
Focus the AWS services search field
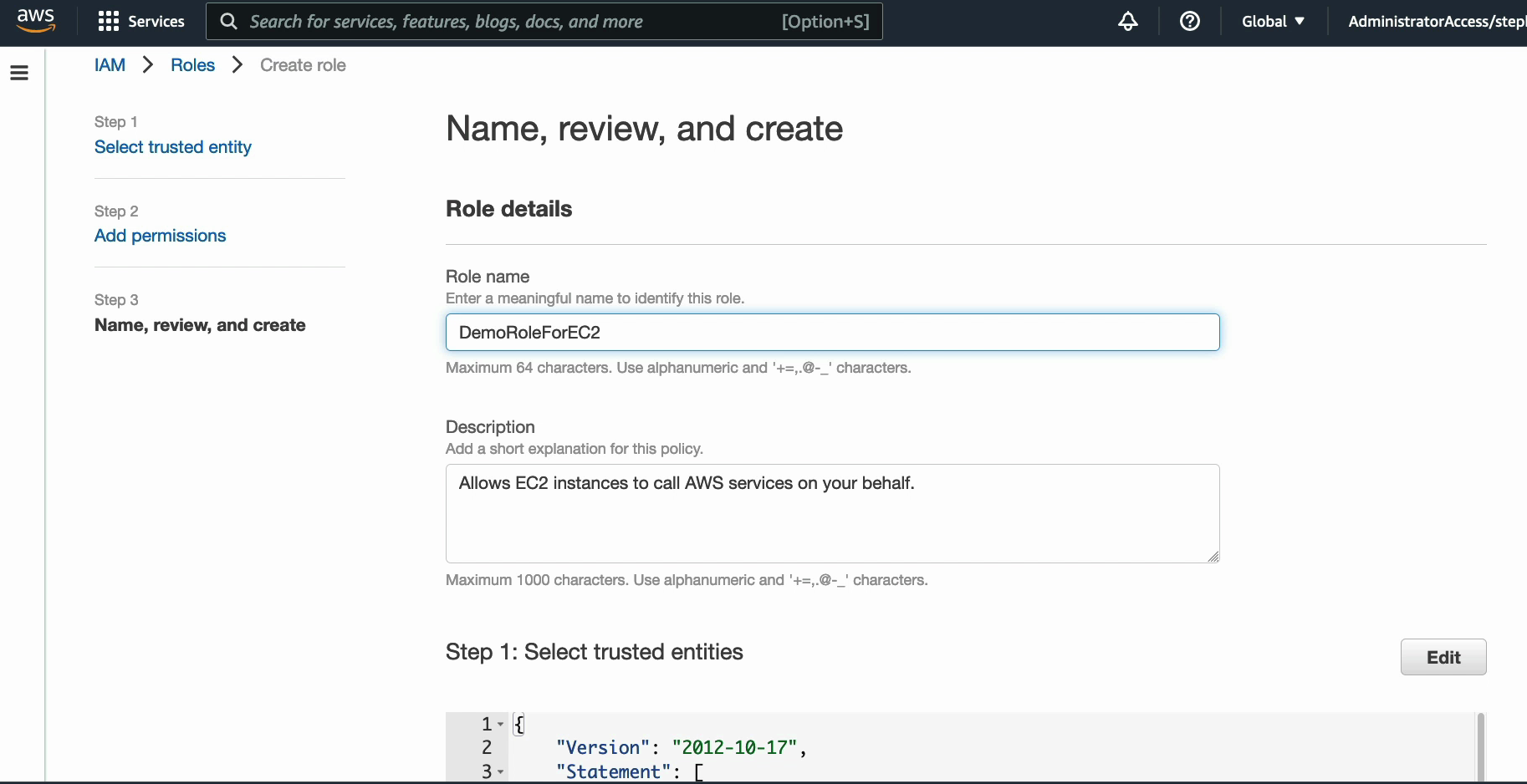(x=544, y=22)
